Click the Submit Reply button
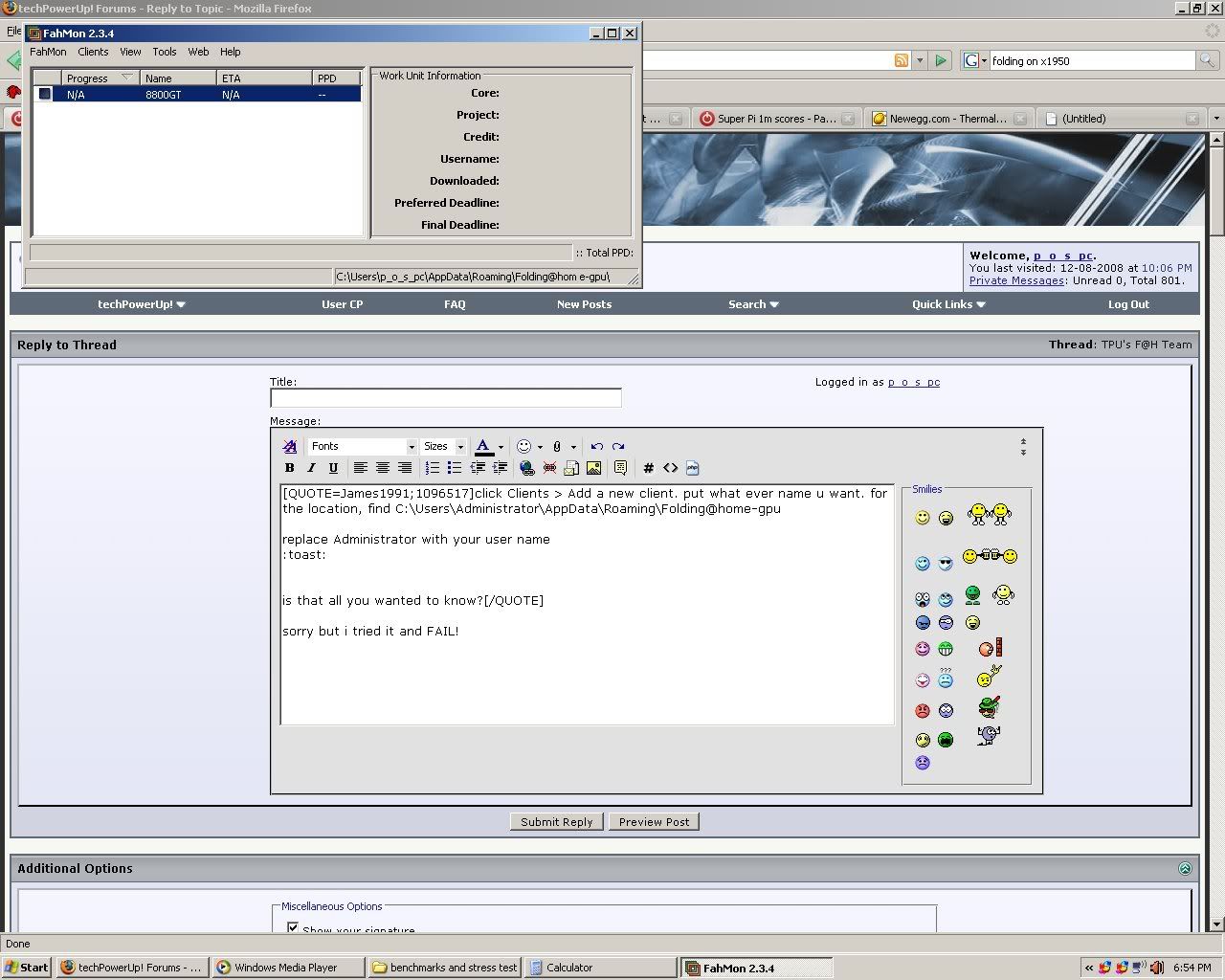Screen dimensions: 1225x980 pyautogui.click(x=557, y=822)
